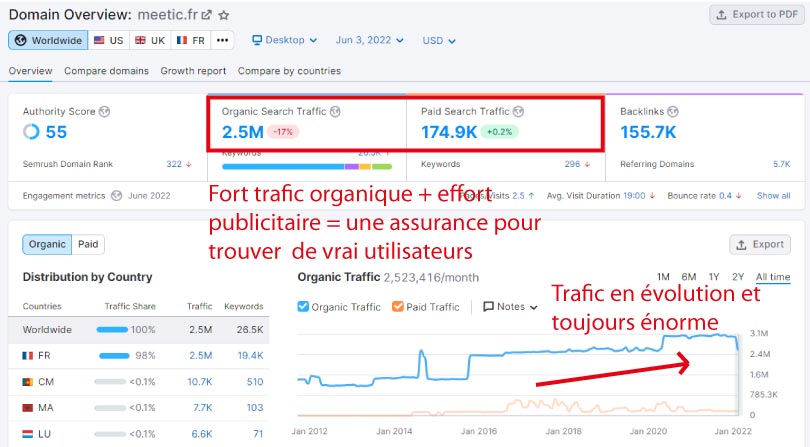Viewport: 810px width, 447px height.
Task: Open meetic.fr external link icon
Action: (x=207, y=15)
